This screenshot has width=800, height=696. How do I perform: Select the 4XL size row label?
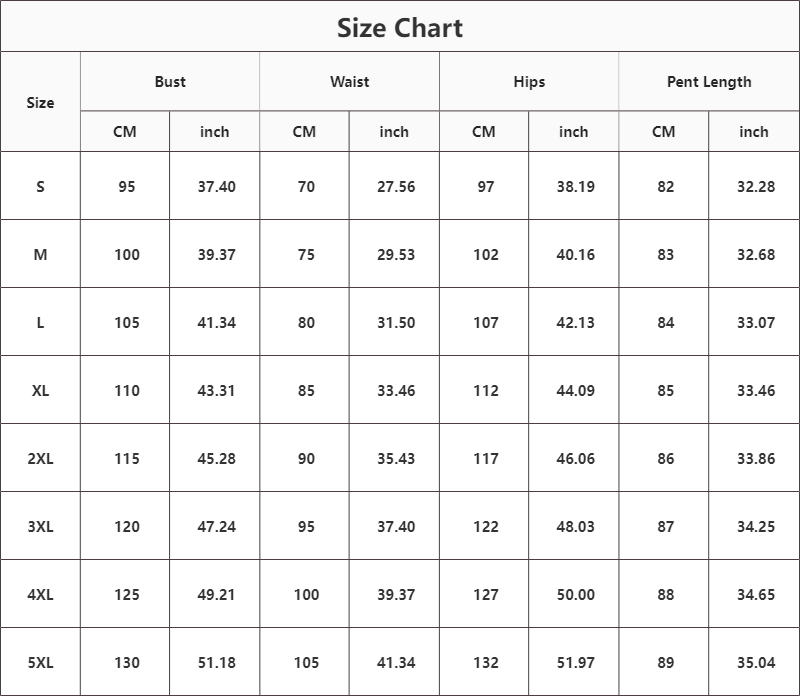(40, 594)
